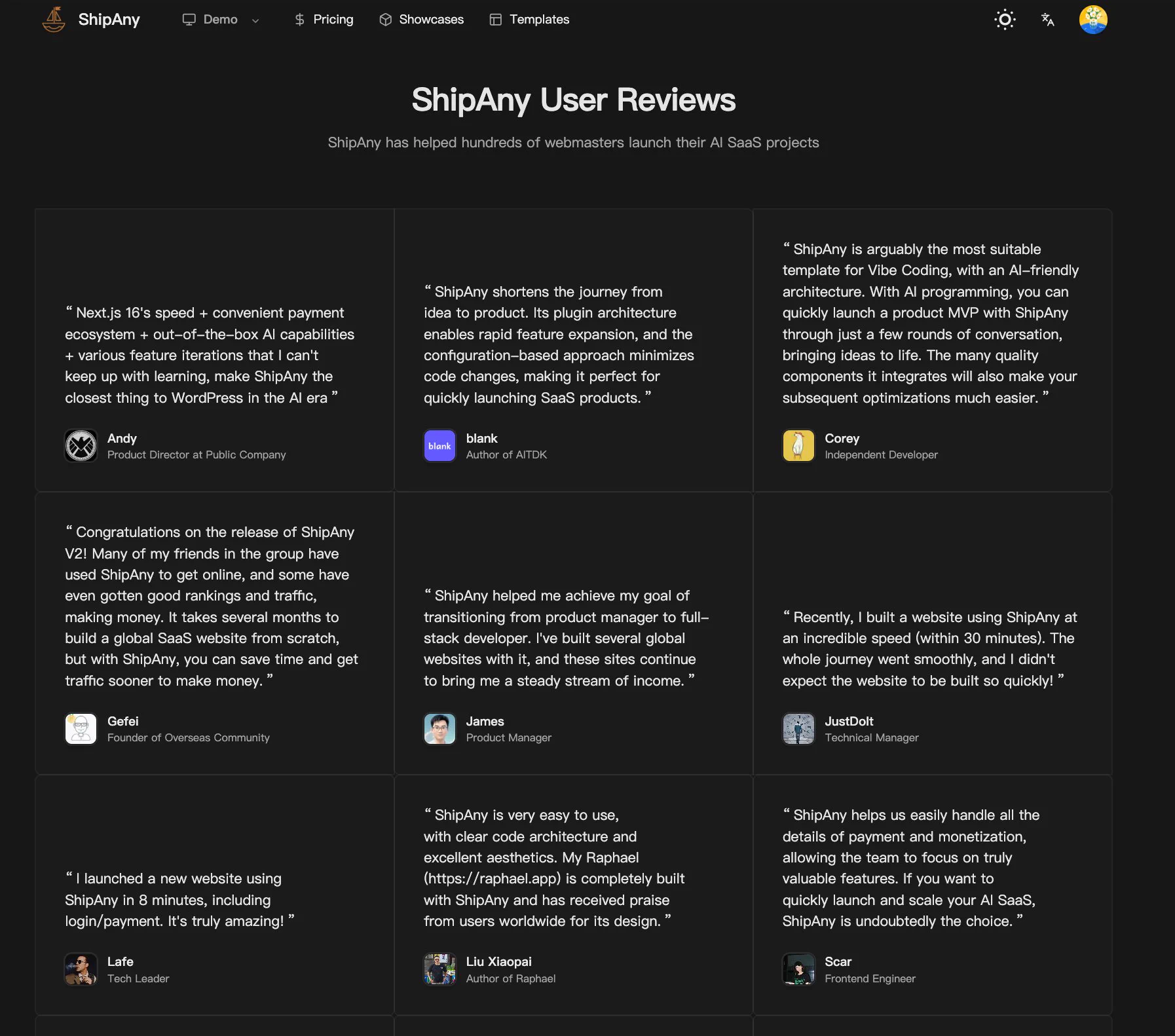Click blank's purple avatar
1175x1036 pixels.
439,446
